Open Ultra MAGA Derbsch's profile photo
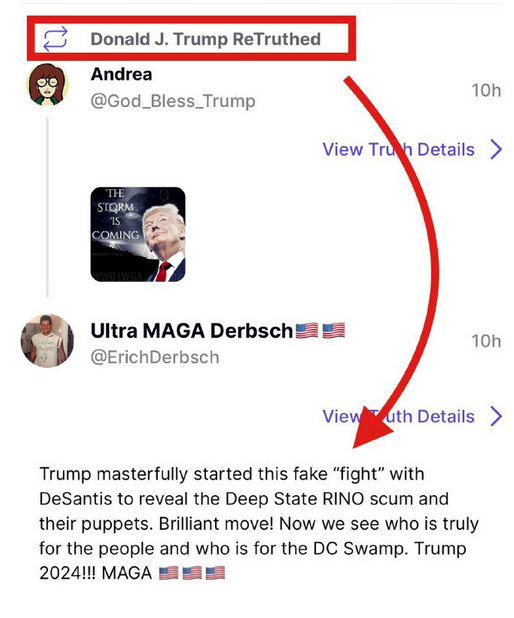The image size is (514, 618). point(47,341)
